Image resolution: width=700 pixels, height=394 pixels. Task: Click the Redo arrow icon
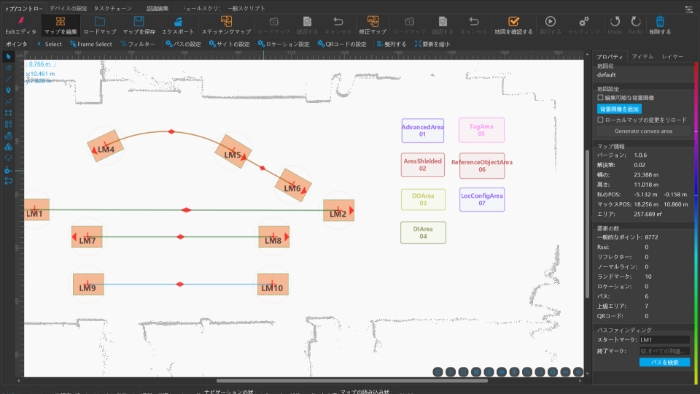[636, 21]
